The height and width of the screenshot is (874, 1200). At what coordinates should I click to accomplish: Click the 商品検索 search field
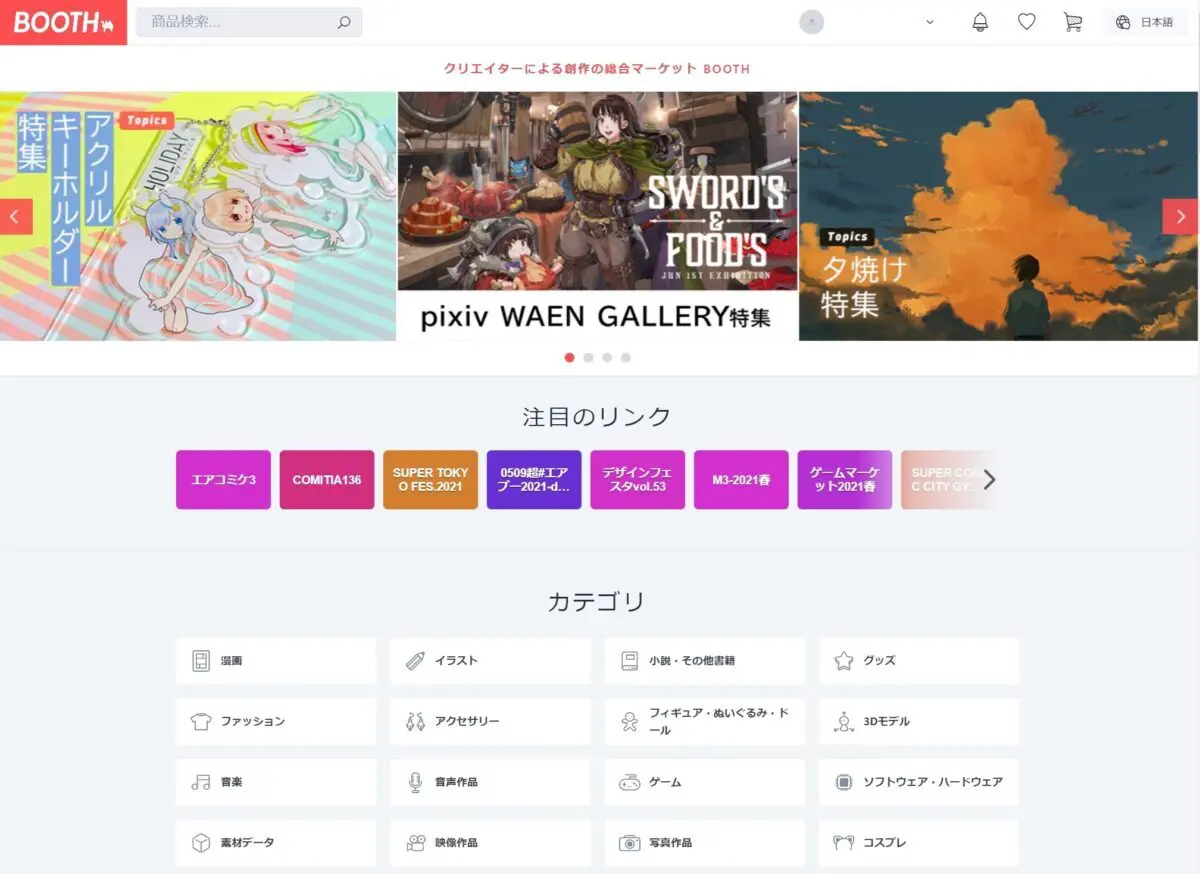249,22
